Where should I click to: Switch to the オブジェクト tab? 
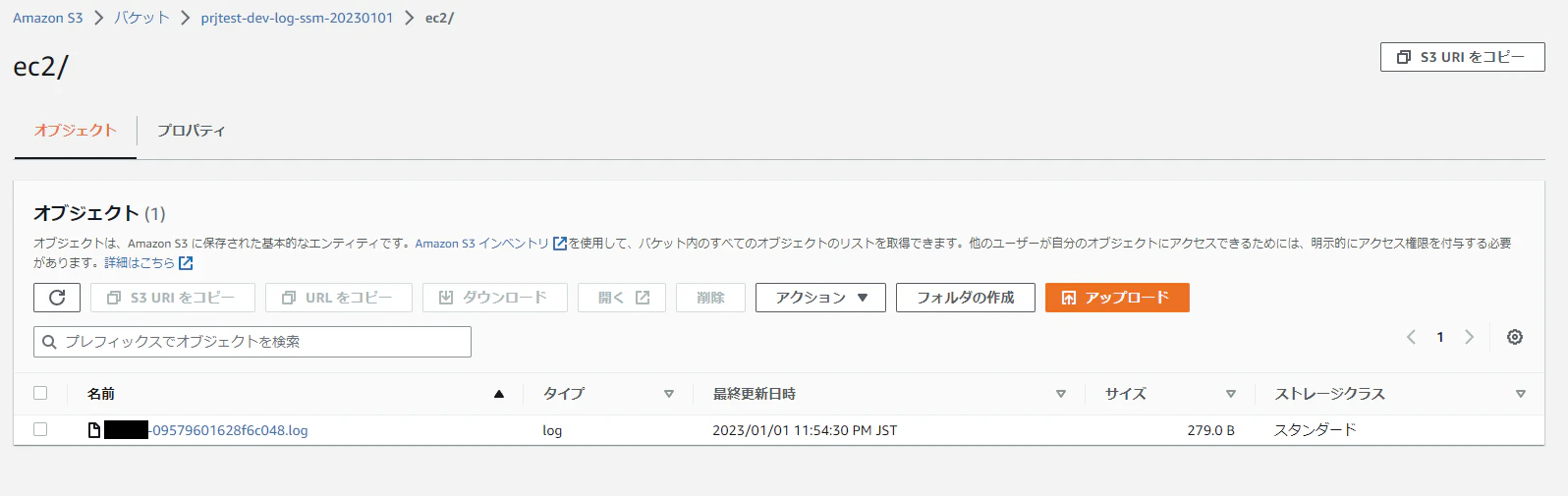tap(76, 131)
